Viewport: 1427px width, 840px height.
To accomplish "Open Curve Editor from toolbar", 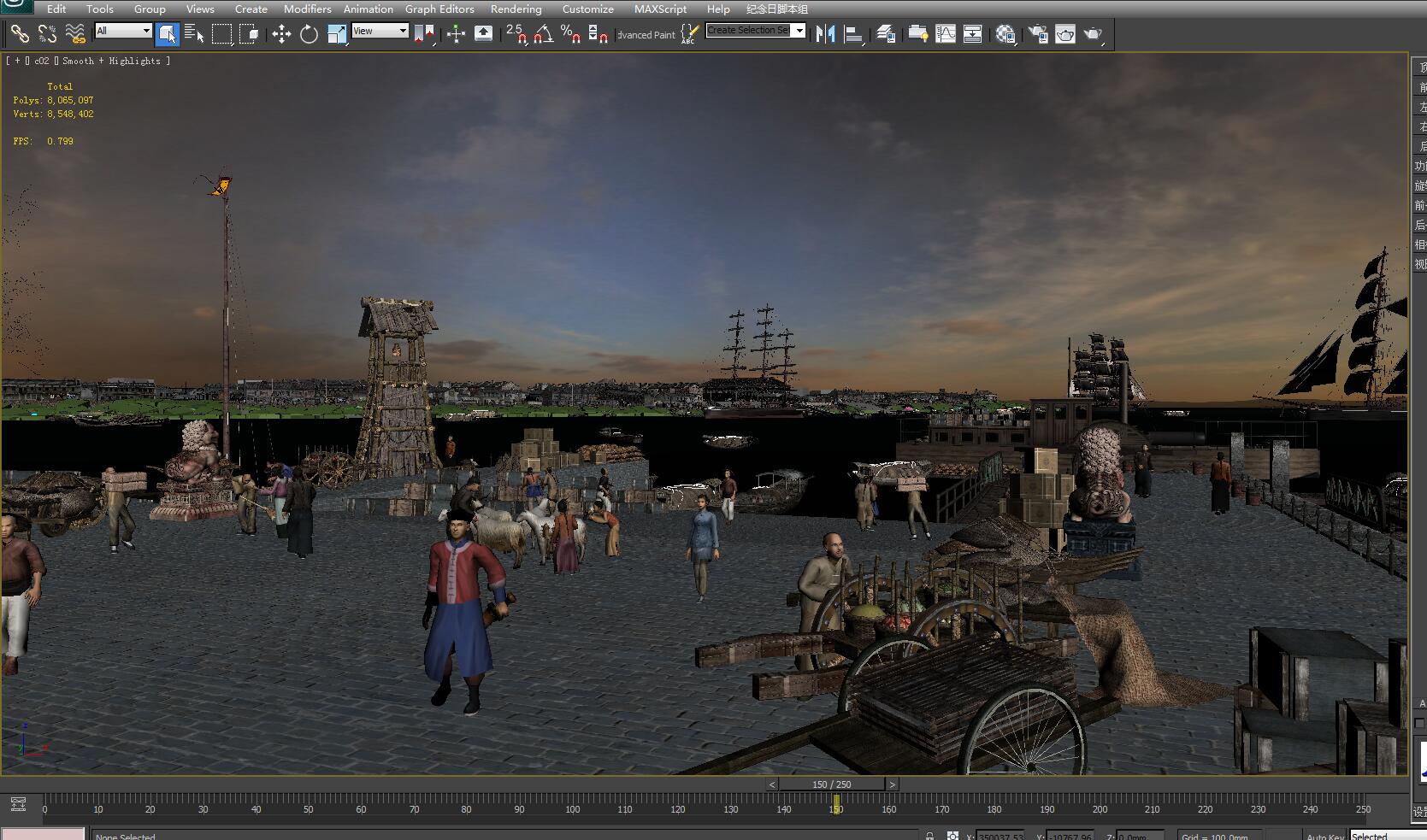I will click(x=946, y=34).
